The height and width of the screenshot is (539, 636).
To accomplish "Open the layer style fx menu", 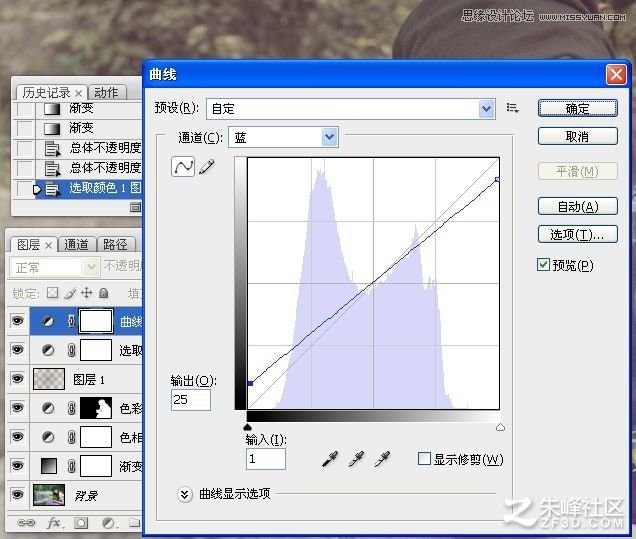I will click(x=55, y=523).
